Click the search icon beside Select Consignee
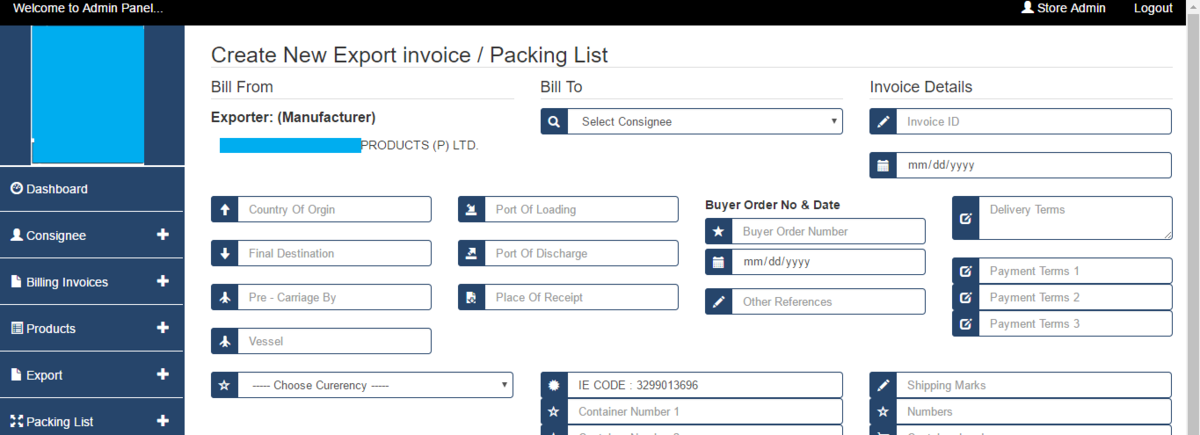This screenshot has height=435, width=1200. [554, 122]
